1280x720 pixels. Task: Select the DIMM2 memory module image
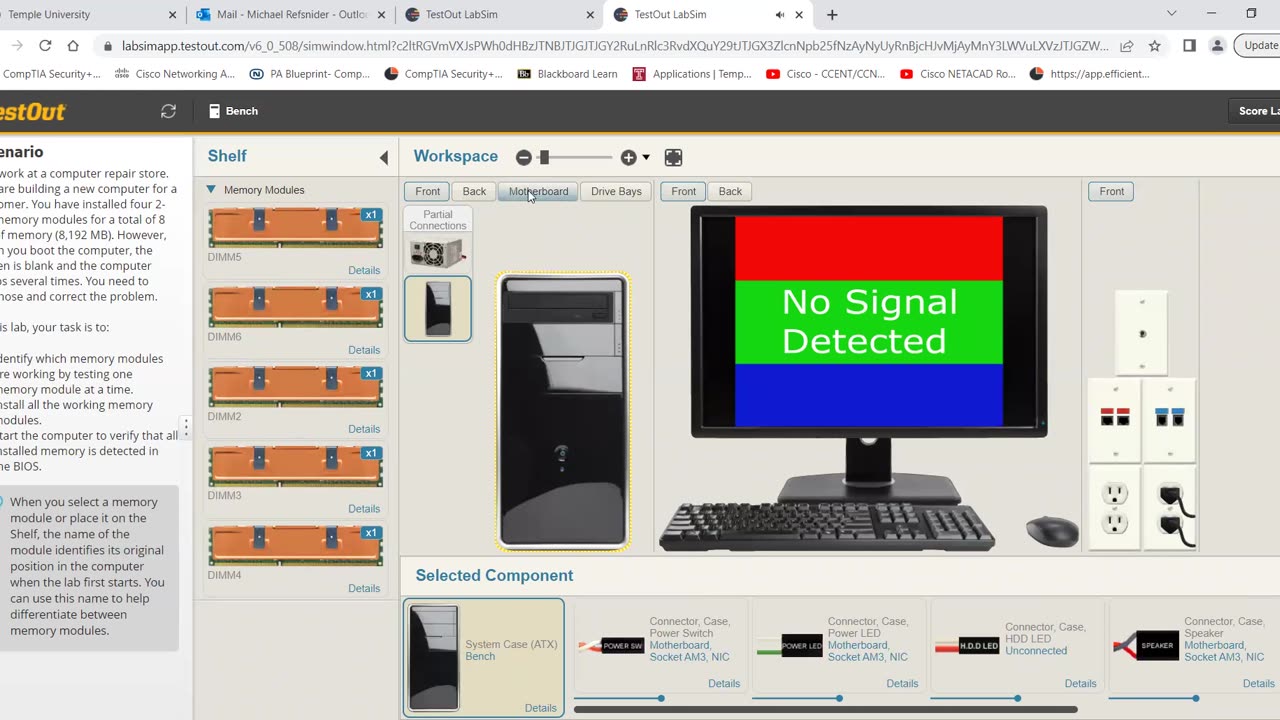tap(295, 386)
